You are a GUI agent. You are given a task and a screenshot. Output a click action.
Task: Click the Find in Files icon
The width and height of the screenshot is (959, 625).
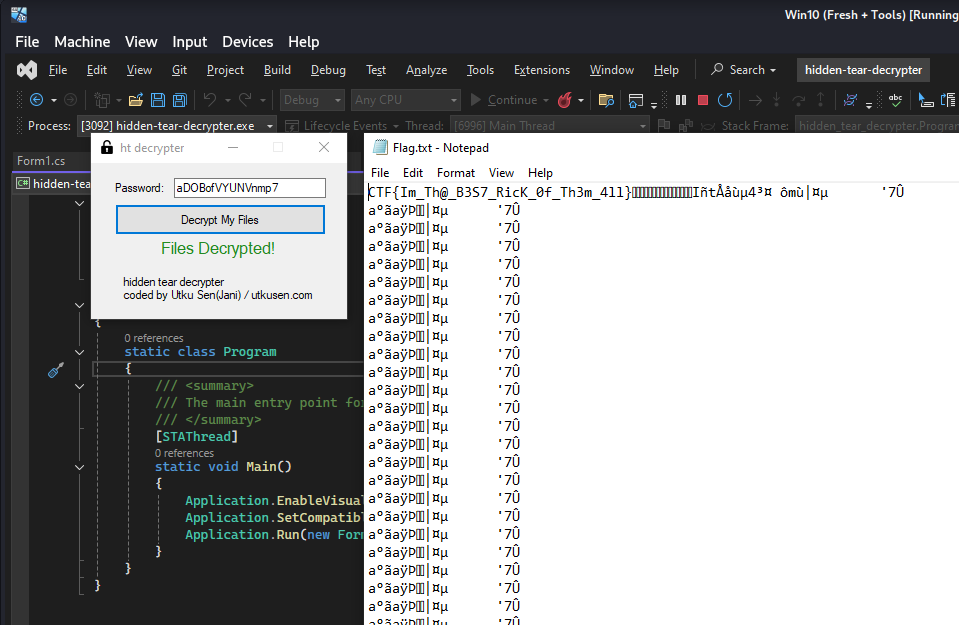[605, 100]
